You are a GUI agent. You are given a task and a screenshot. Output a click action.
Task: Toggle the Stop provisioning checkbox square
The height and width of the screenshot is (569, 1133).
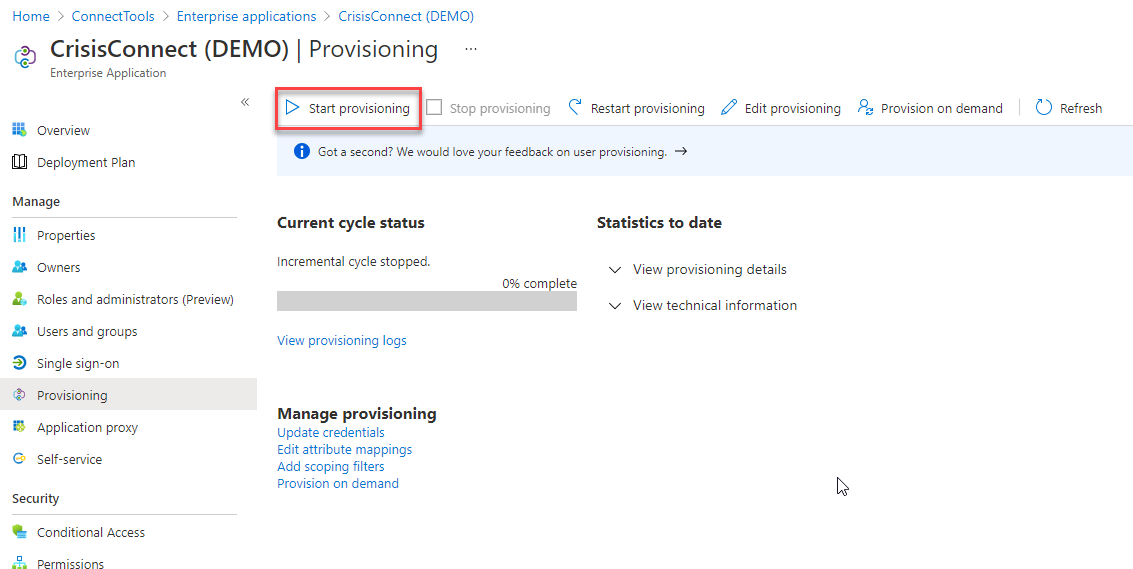point(434,108)
